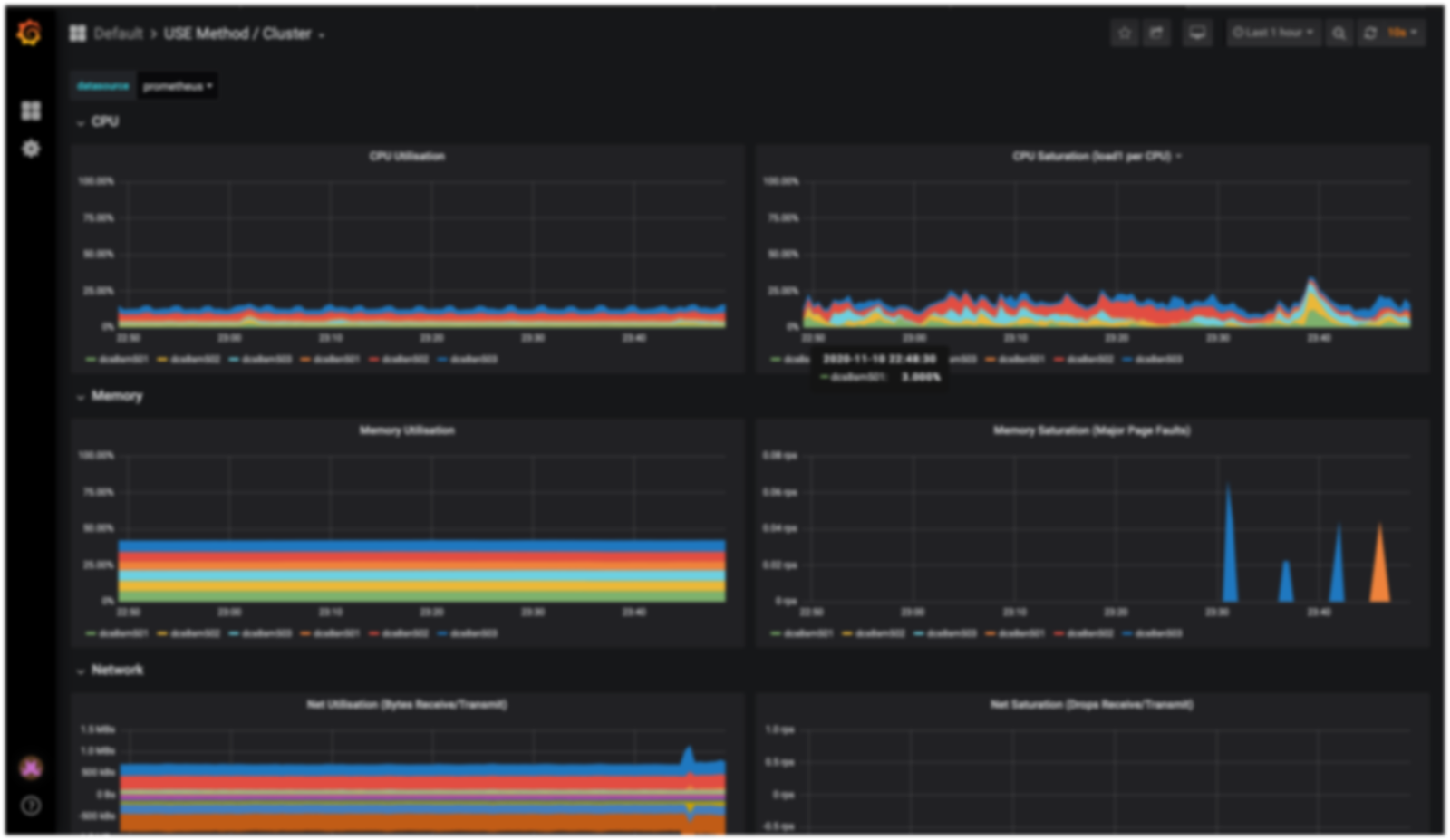Open the Last 1 hour time picker
The image size is (1450, 840).
(x=1272, y=34)
